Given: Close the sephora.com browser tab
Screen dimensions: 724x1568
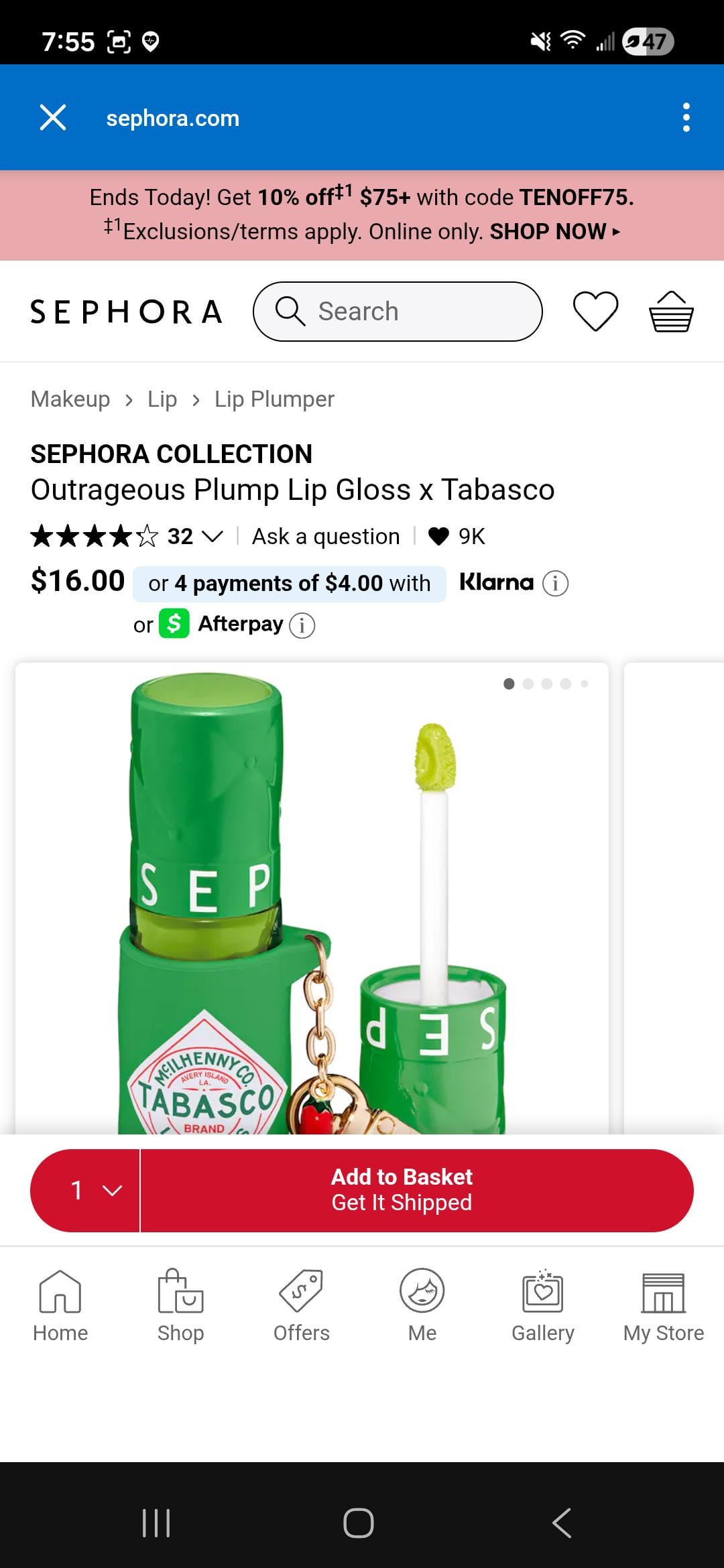Looking at the screenshot, I should (53, 118).
